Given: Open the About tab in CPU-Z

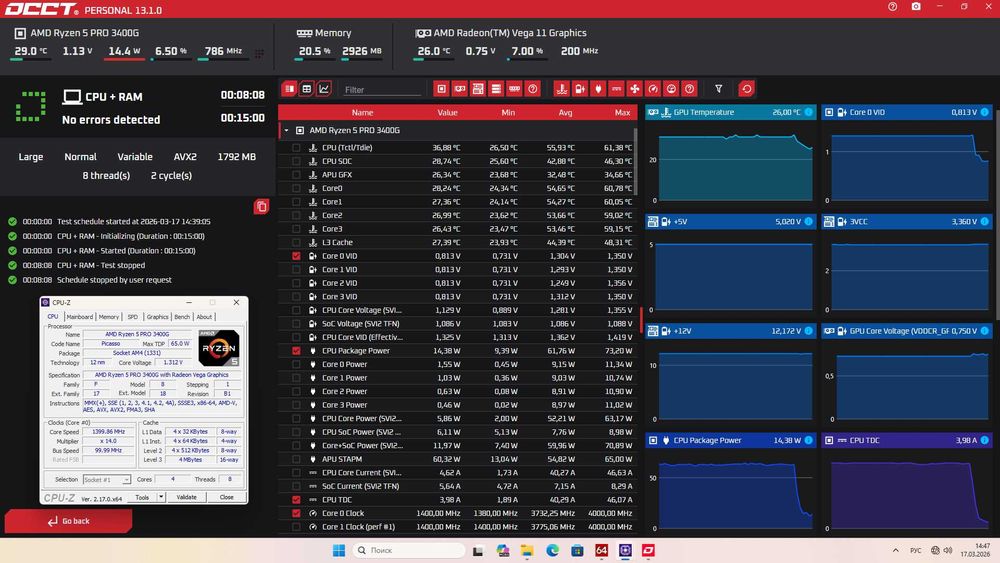Looking at the screenshot, I should (204, 317).
